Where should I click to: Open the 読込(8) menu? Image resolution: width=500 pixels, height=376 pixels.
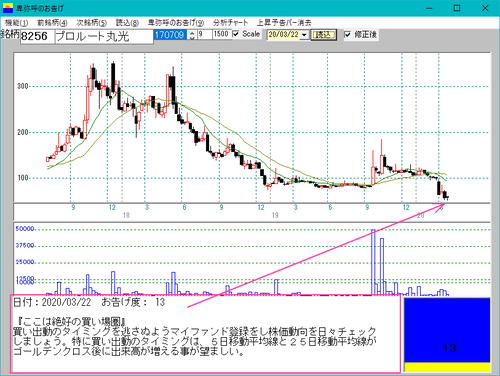tap(127, 23)
